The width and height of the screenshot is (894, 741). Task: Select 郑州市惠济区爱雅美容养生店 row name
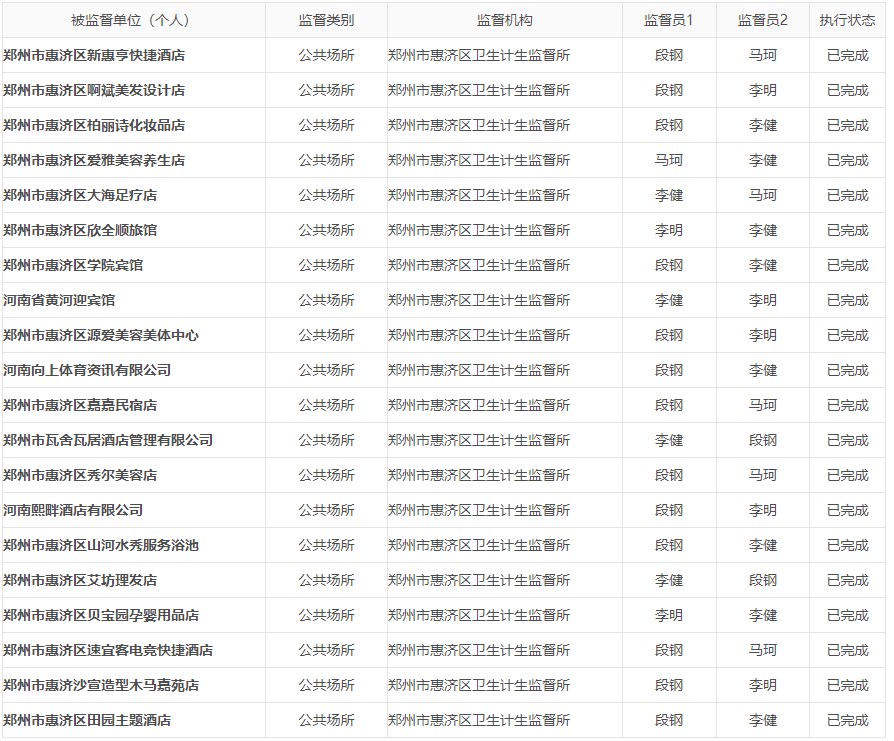(x=94, y=160)
